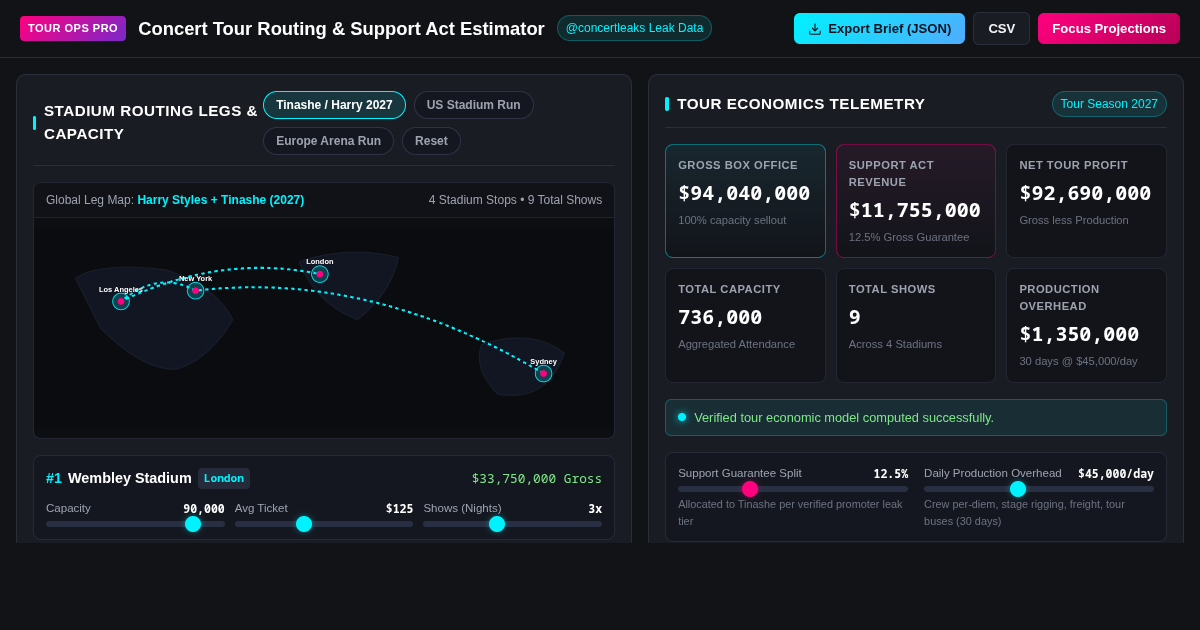Click the green status dot in verified banner
The image size is (1200, 630).
[682, 417]
